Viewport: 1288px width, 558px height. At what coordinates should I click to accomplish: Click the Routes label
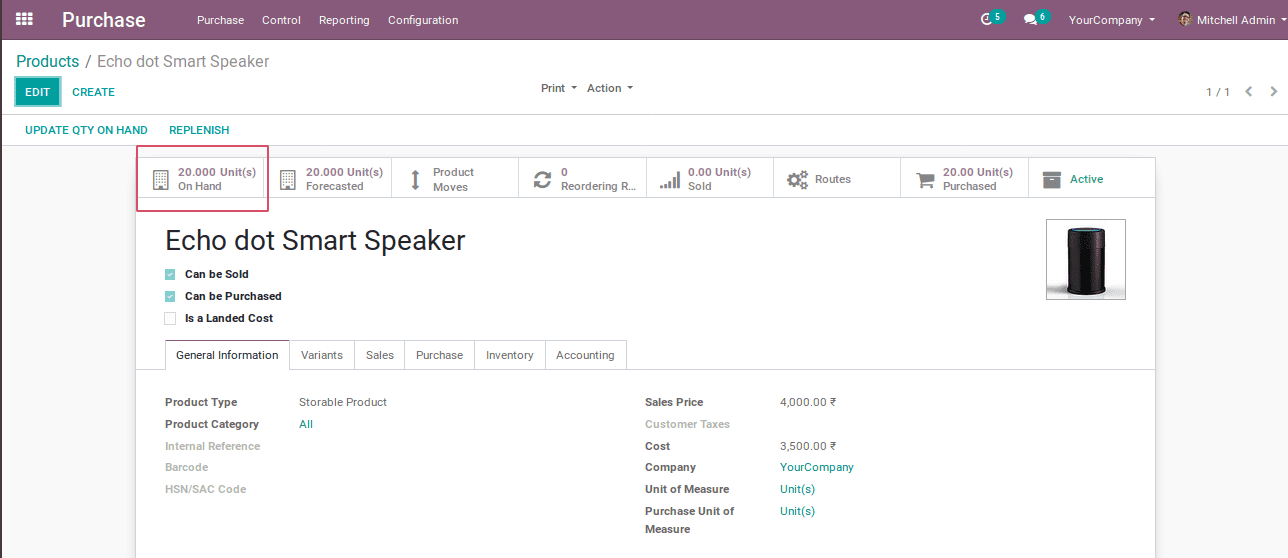tap(833, 179)
